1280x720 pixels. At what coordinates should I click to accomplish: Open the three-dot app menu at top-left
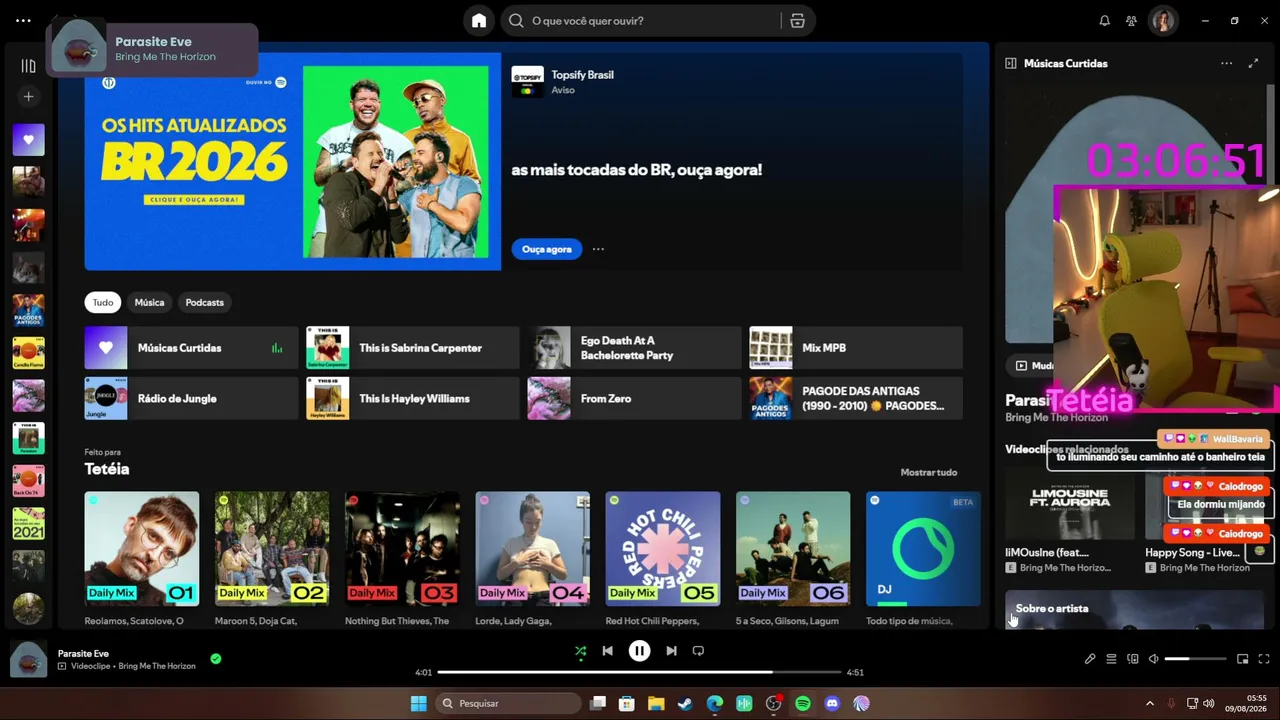pos(23,20)
